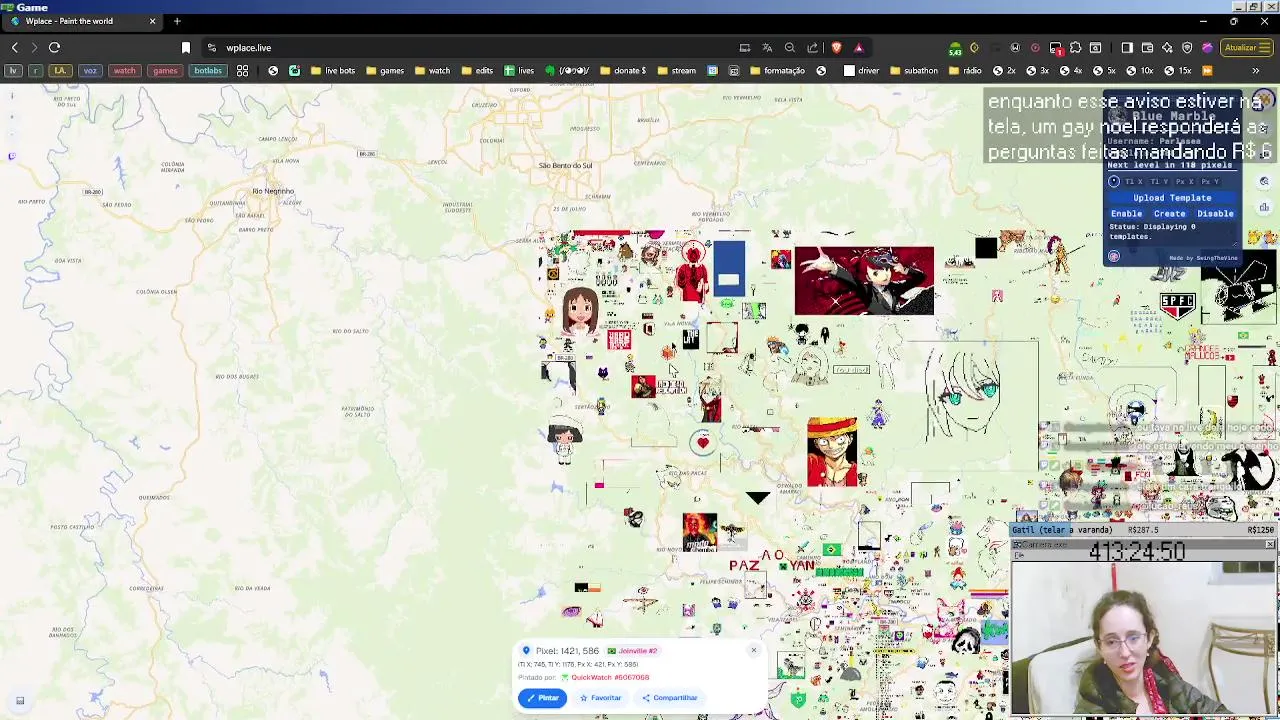Image resolution: width=1280 pixels, height=720 pixels.
Task: Open the 'voz' bookmark chip
Action: 90,71
